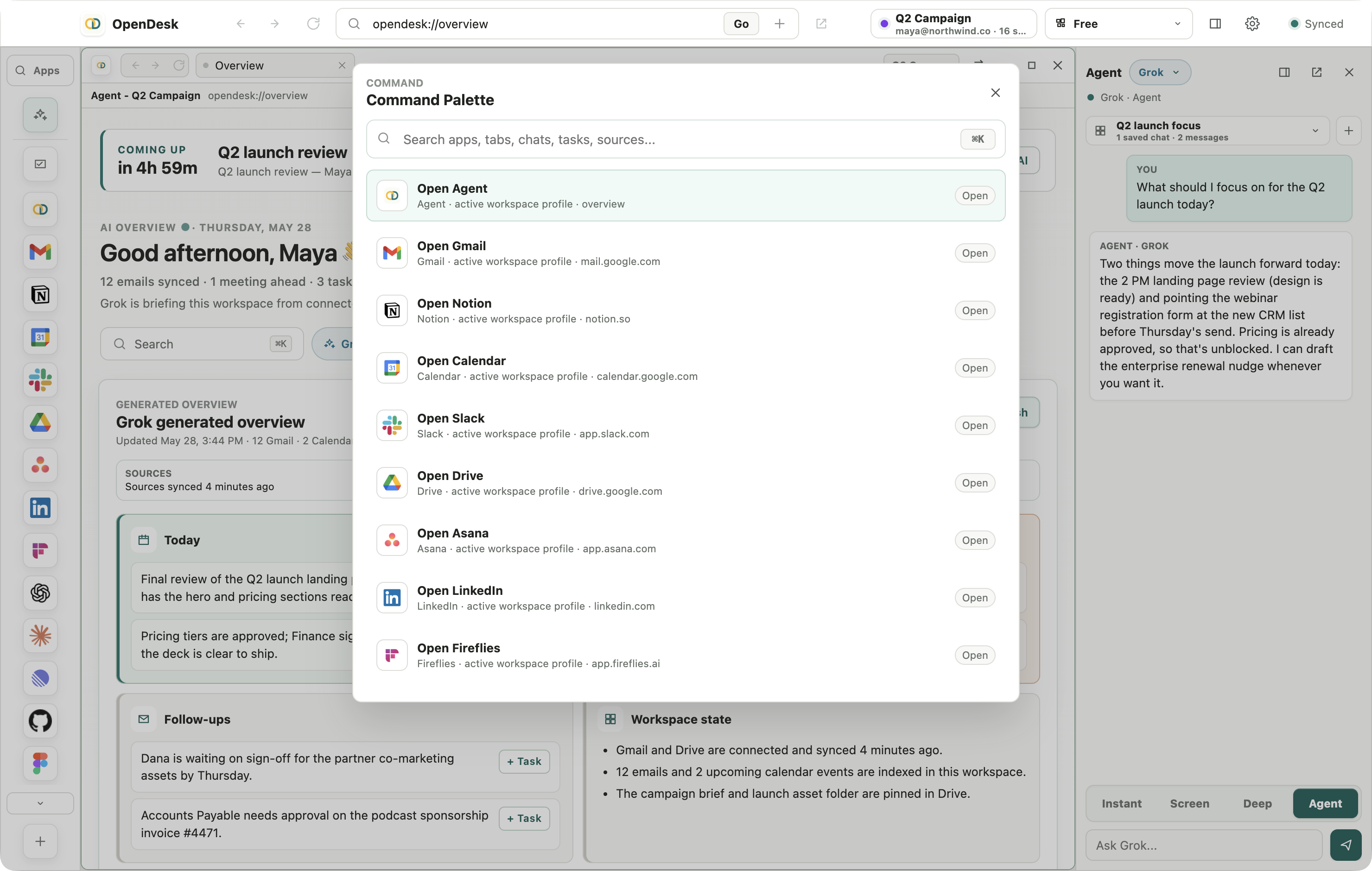Click the ⌘K shortcut badge in the palette
1372x871 pixels.
[977, 139]
